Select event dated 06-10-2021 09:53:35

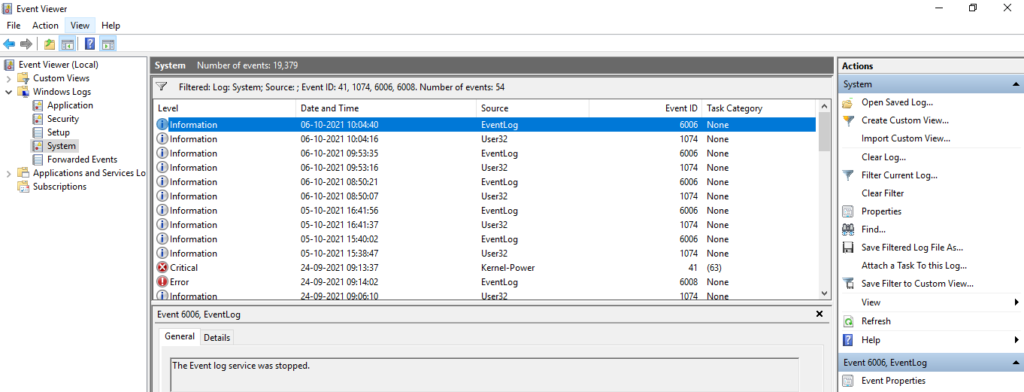pos(485,154)
